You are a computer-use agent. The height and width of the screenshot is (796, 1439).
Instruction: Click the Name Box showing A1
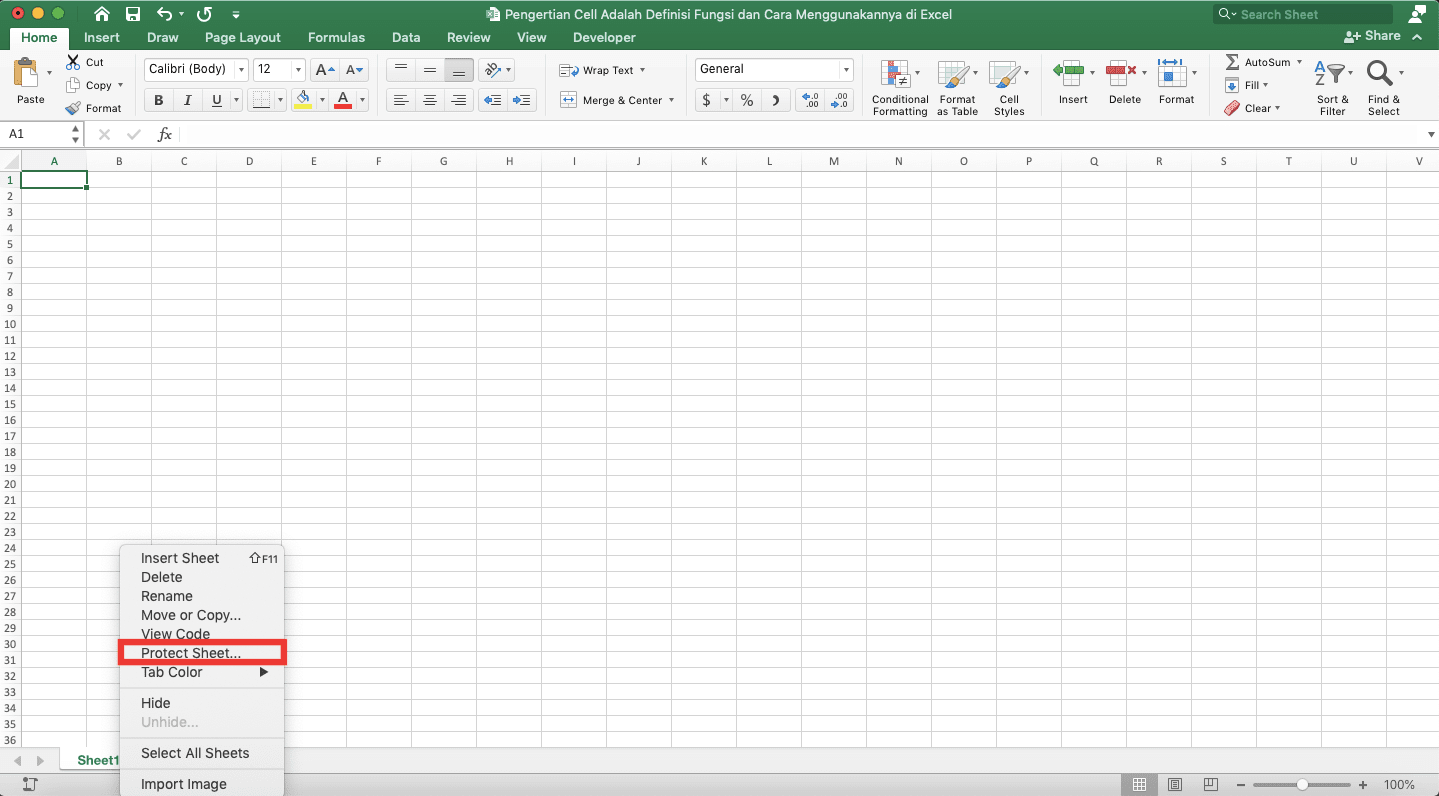(43, 134)
